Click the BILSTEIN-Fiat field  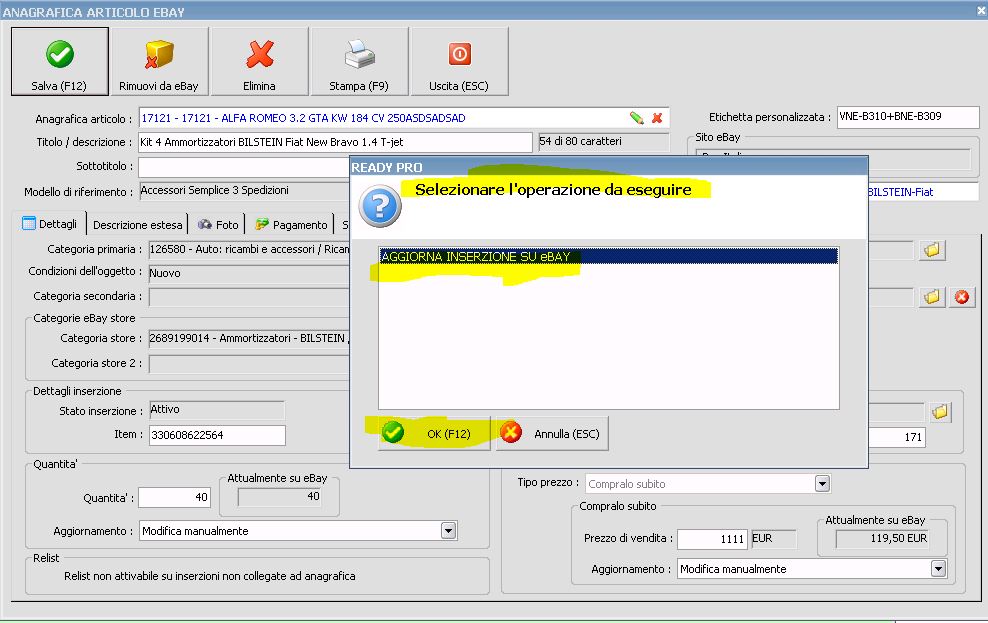pos(923,192)
